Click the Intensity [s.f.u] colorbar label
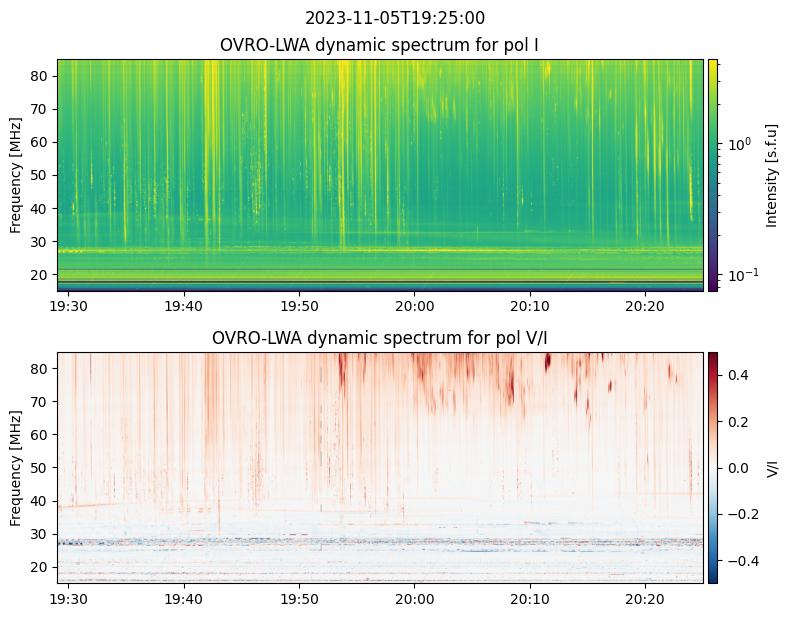 click(771, 175)
